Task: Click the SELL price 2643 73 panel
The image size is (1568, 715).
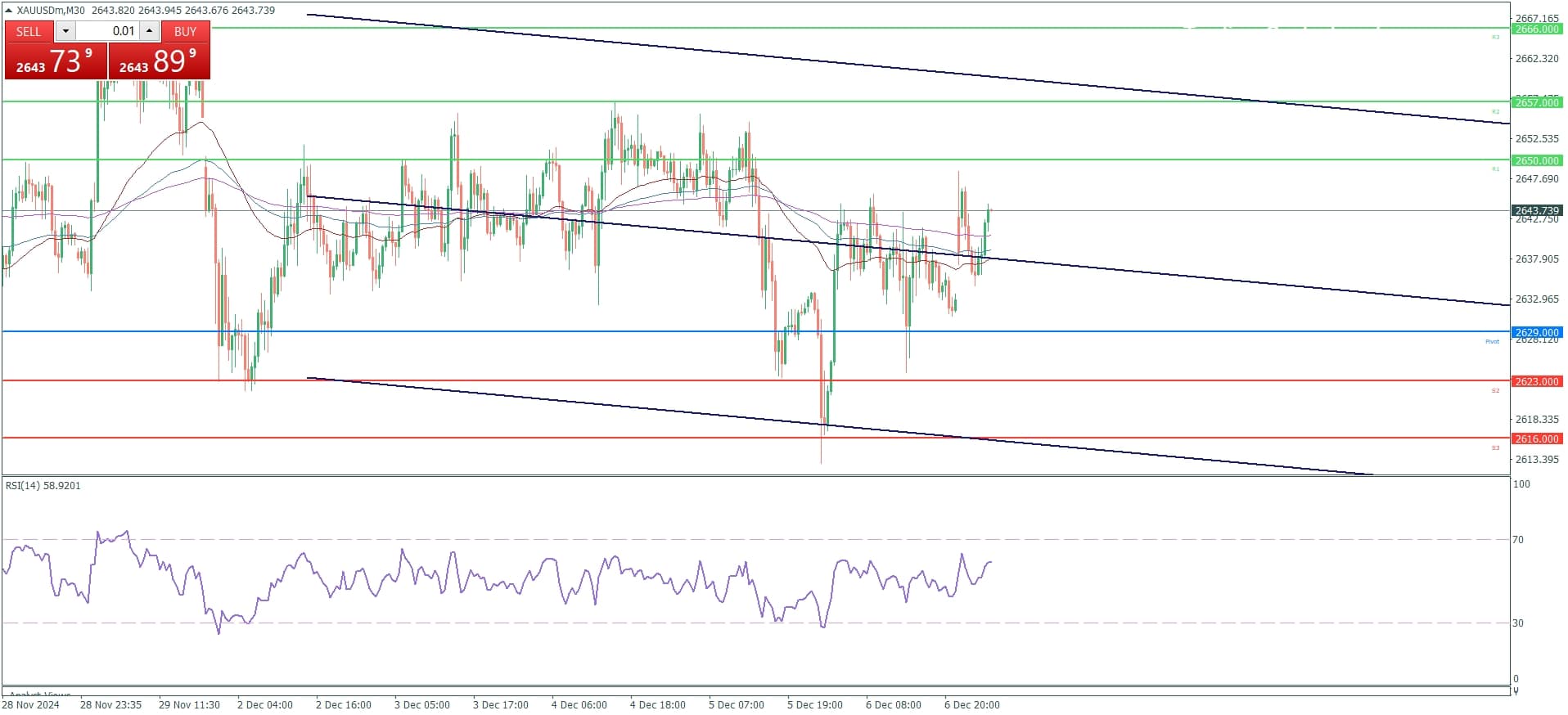Action: [56, 61]
